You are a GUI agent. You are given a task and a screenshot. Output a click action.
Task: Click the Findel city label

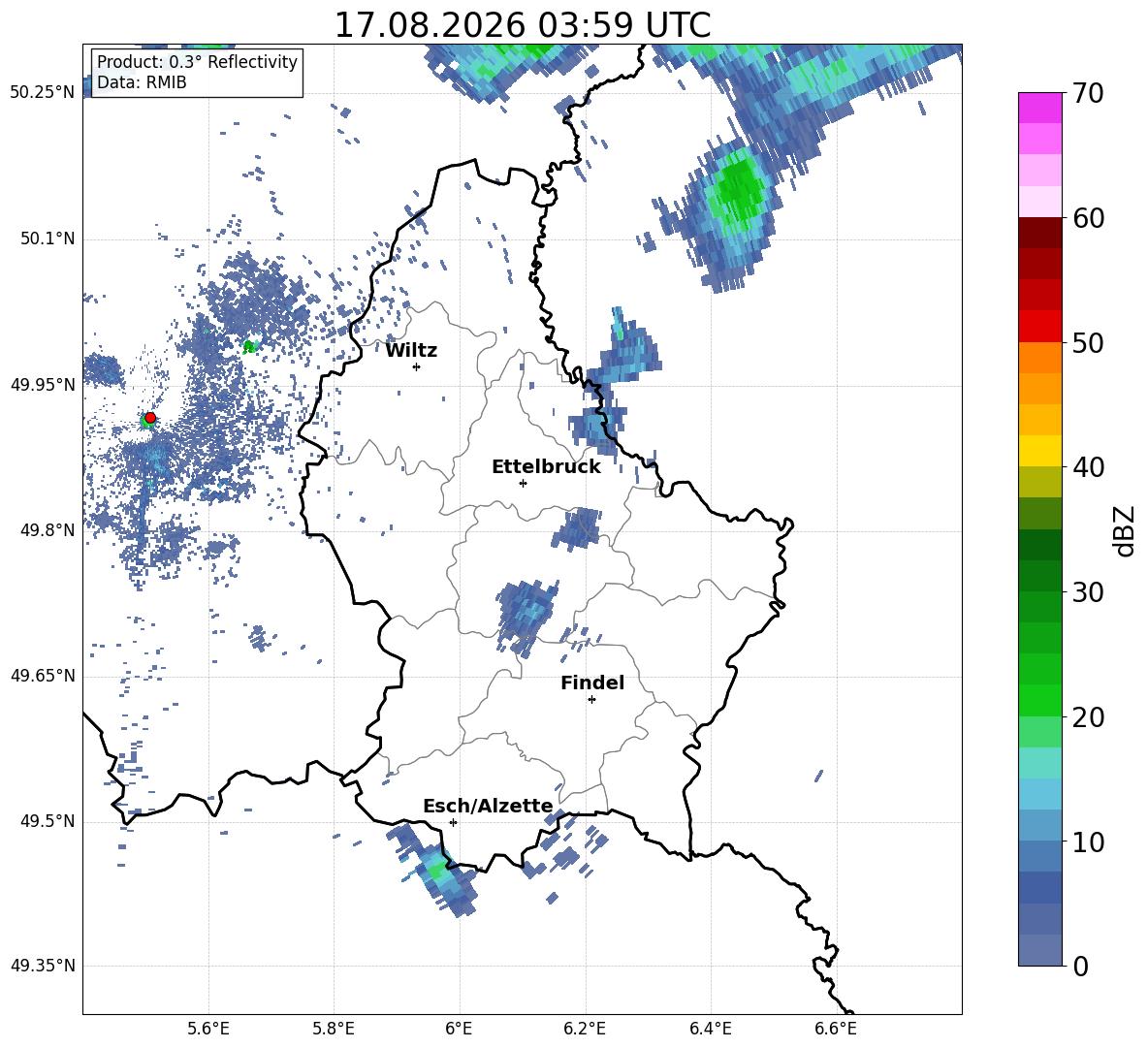592,683
